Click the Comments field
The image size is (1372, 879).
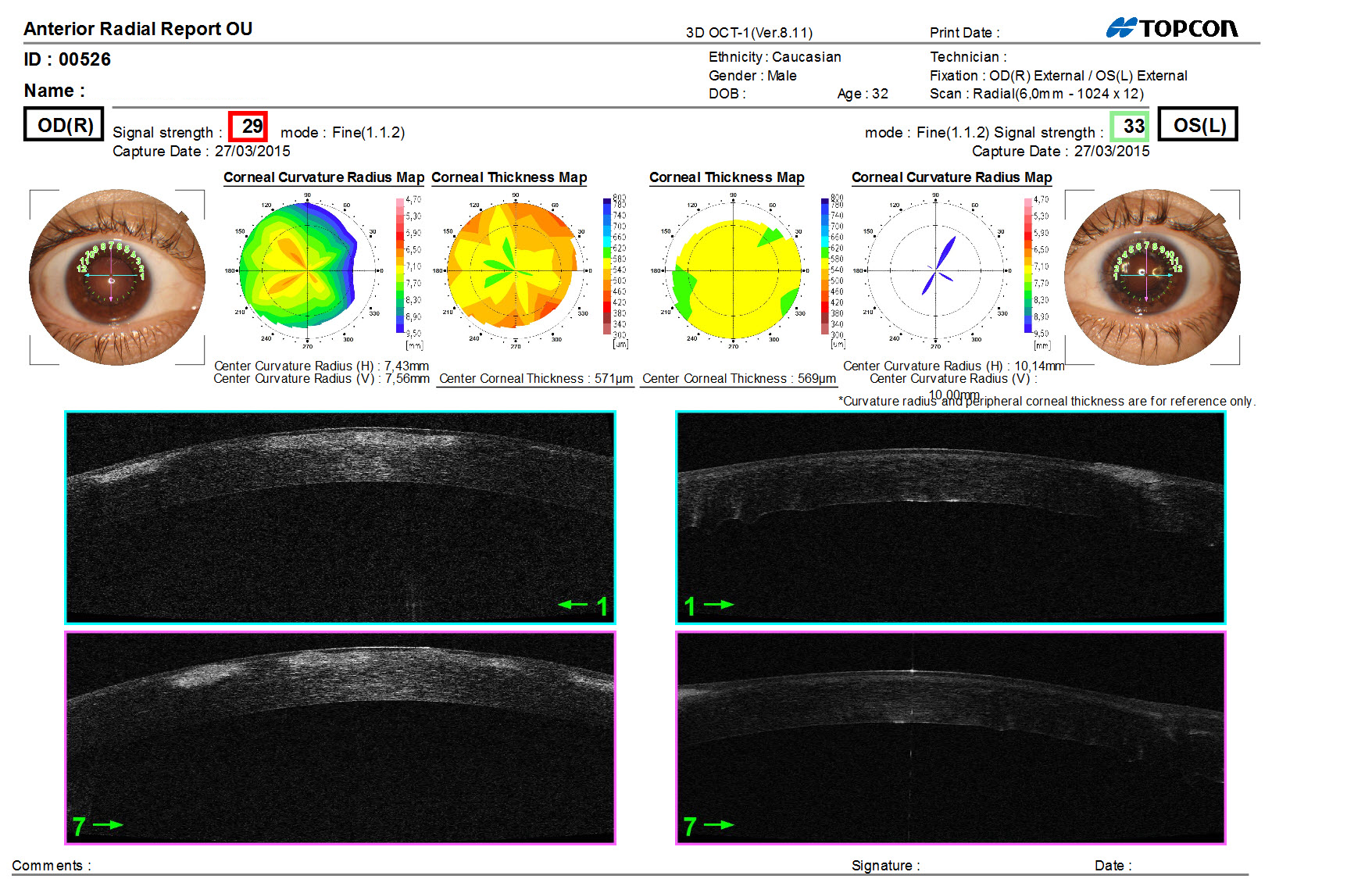point(52,866)
